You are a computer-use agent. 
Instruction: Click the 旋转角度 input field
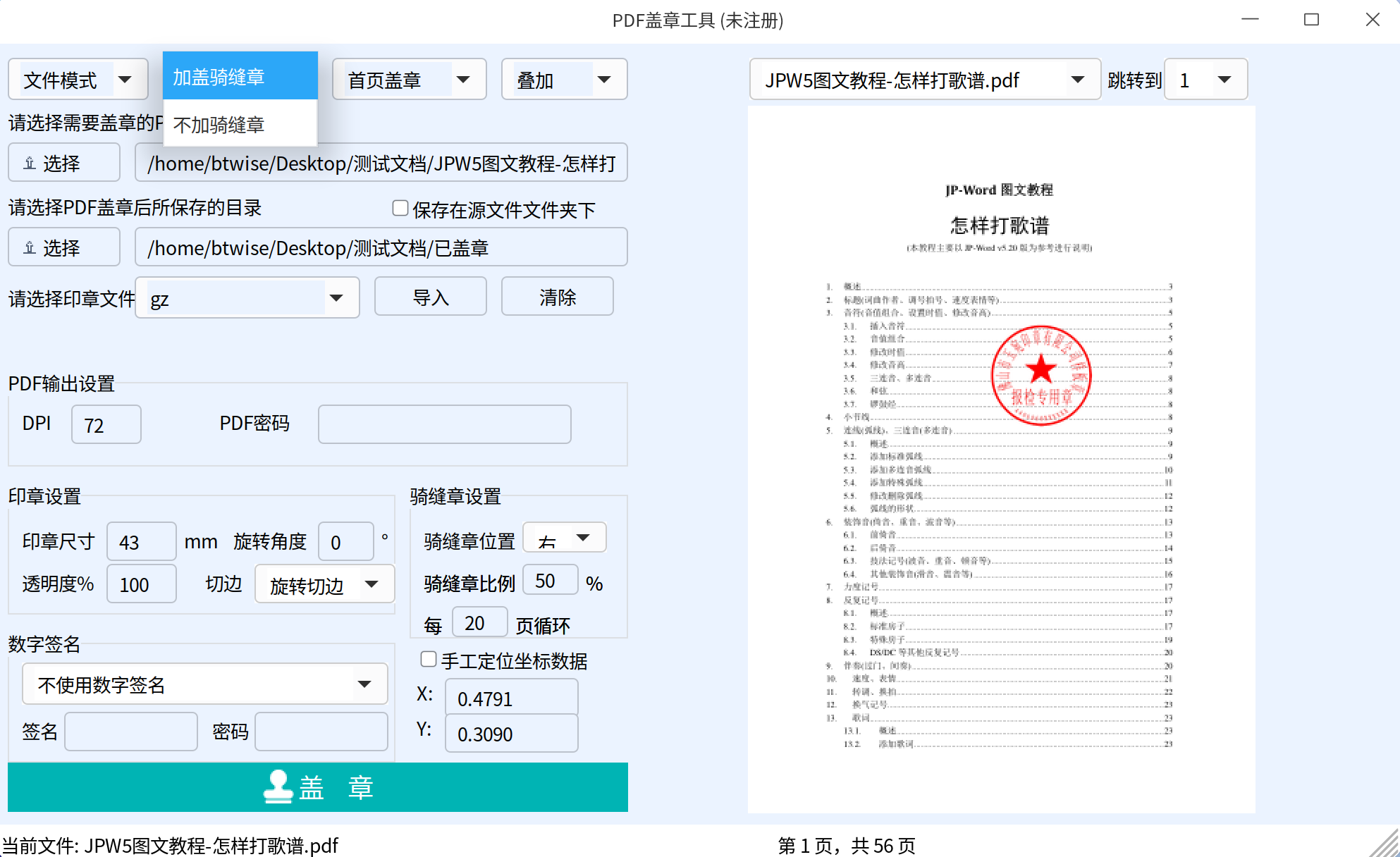(x=346, y=541)
